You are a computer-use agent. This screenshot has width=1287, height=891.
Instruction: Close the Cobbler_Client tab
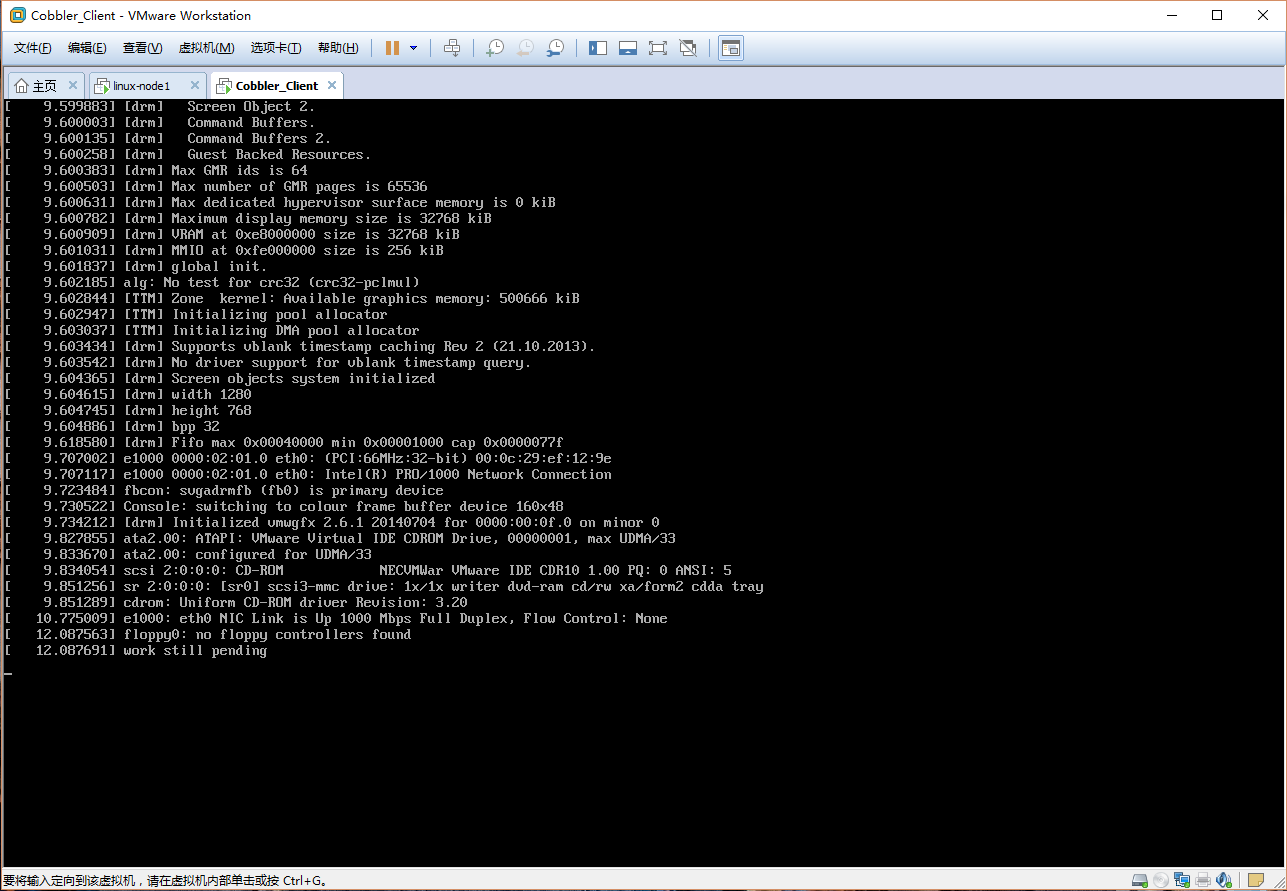(x=330, y=86)
